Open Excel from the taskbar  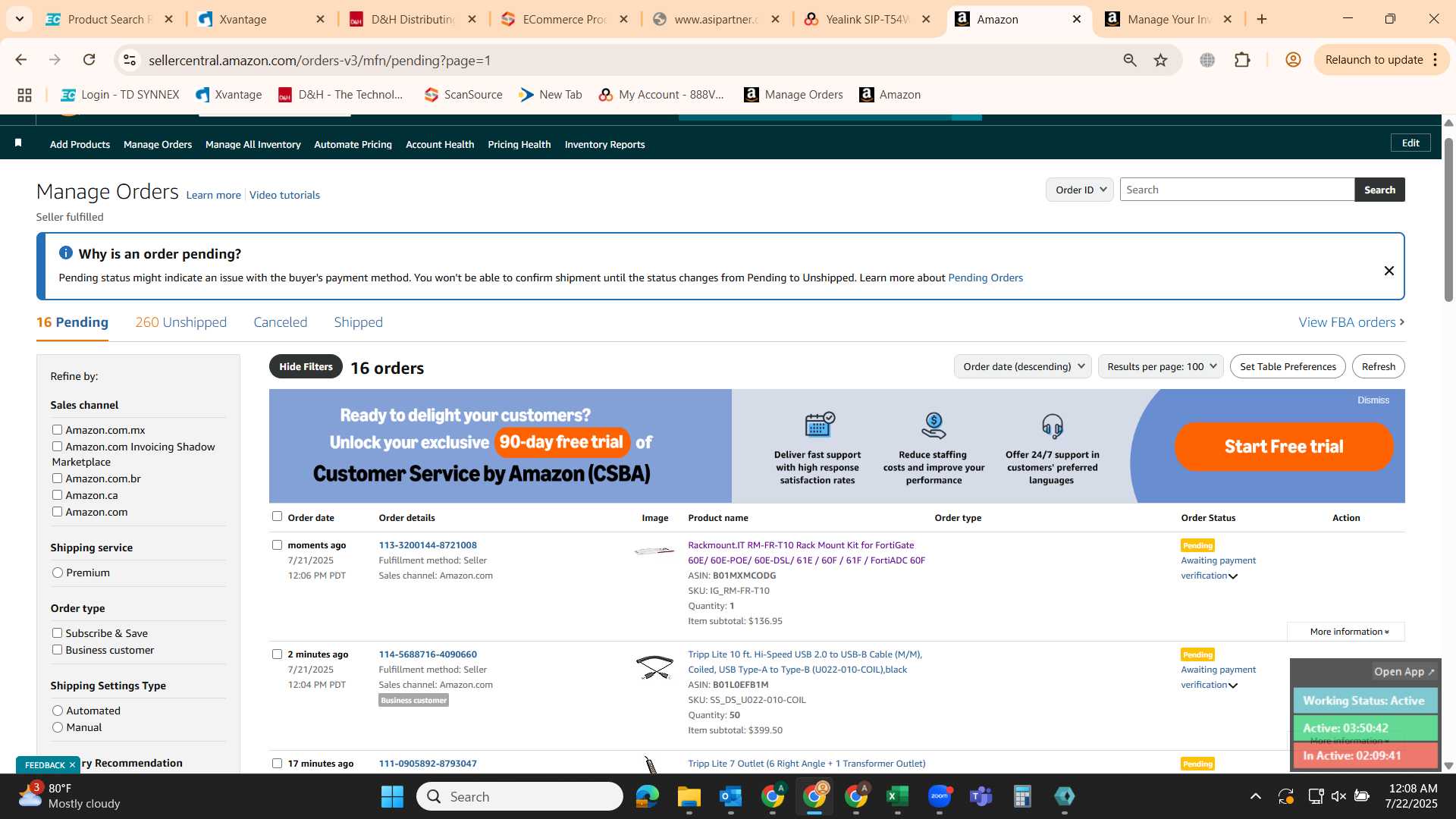(x=897, y=796)
